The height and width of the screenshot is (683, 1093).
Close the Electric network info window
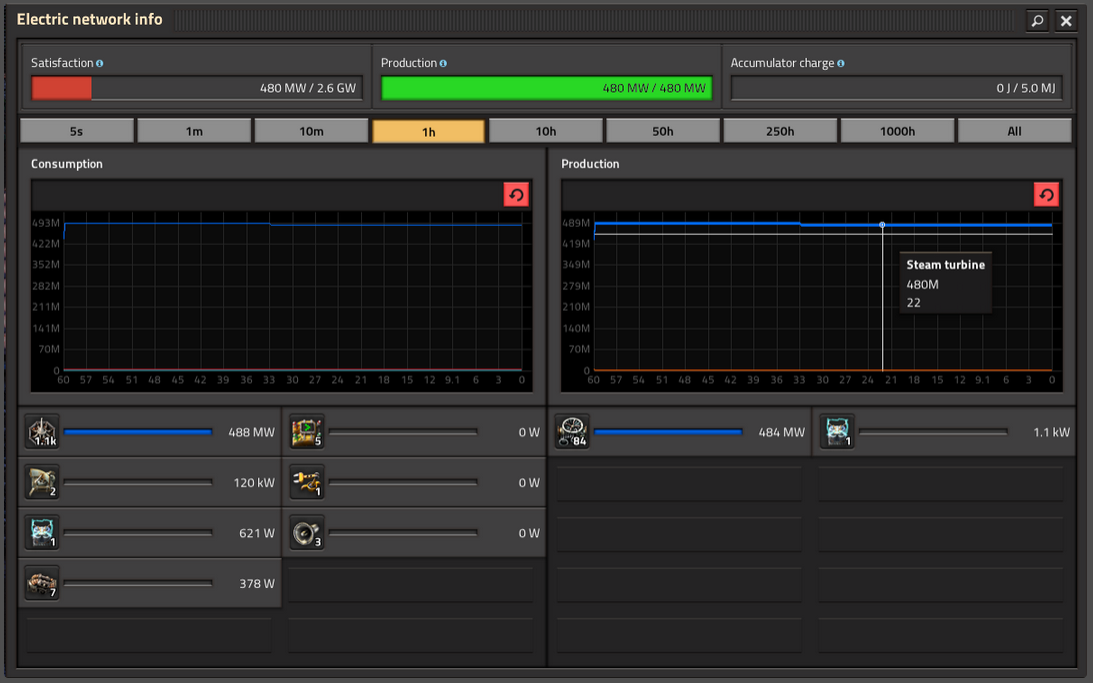point(1066,21)
